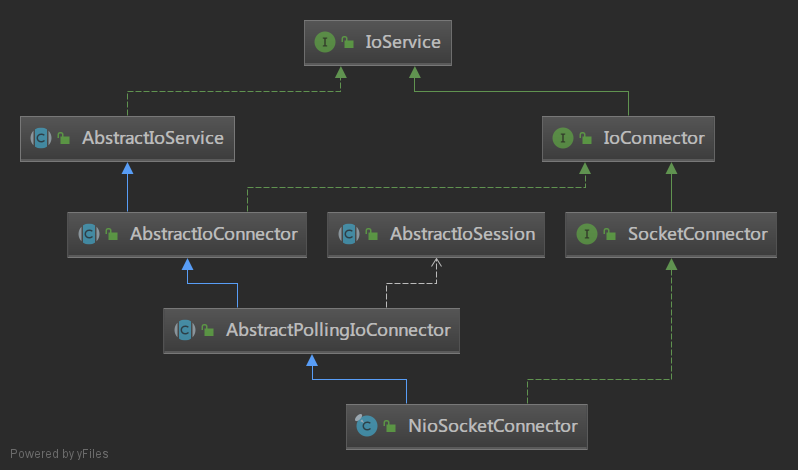This screenshot has height=470, width=798.
Task: Click the green lock icon on SocketConnector
Action: 609,235
